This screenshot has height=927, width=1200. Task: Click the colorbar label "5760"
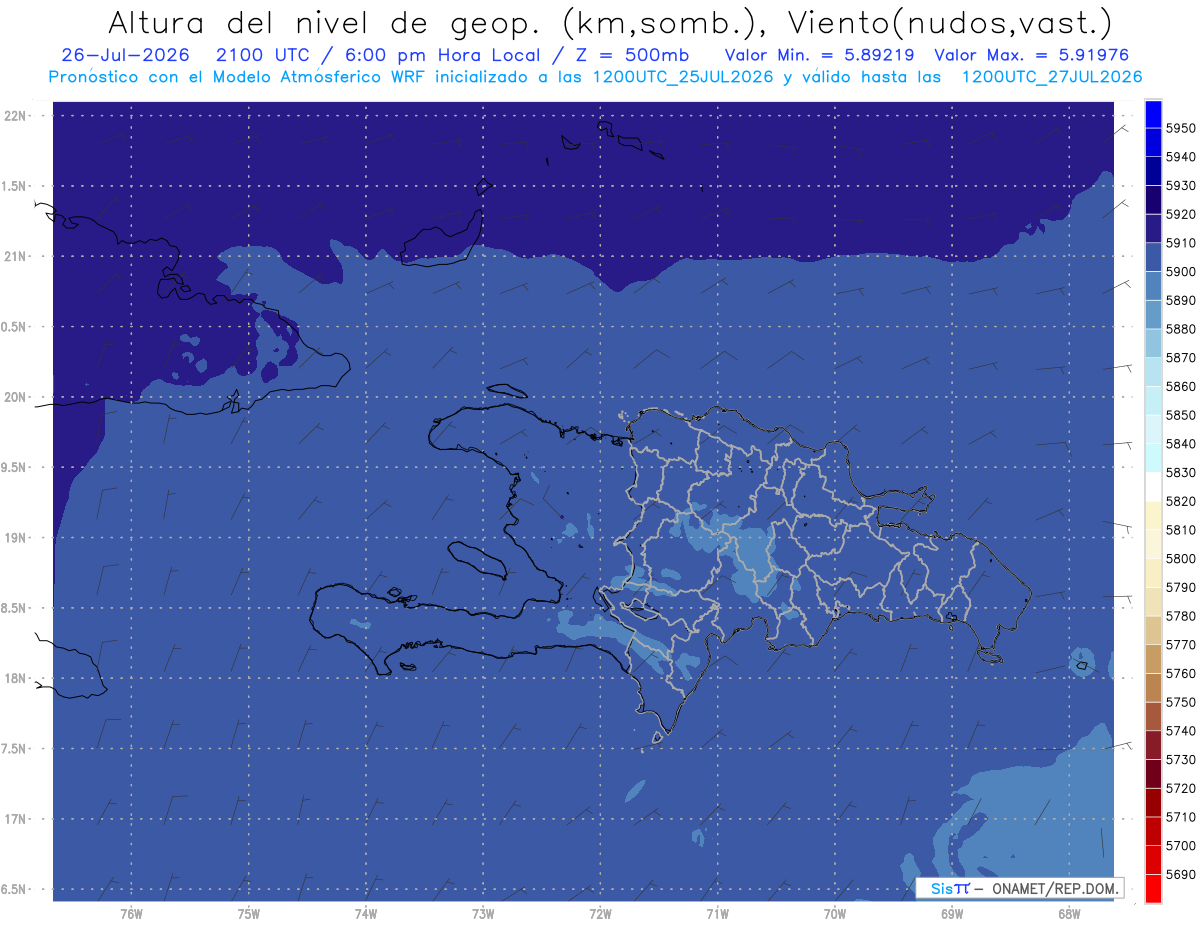click(1180, 674)
